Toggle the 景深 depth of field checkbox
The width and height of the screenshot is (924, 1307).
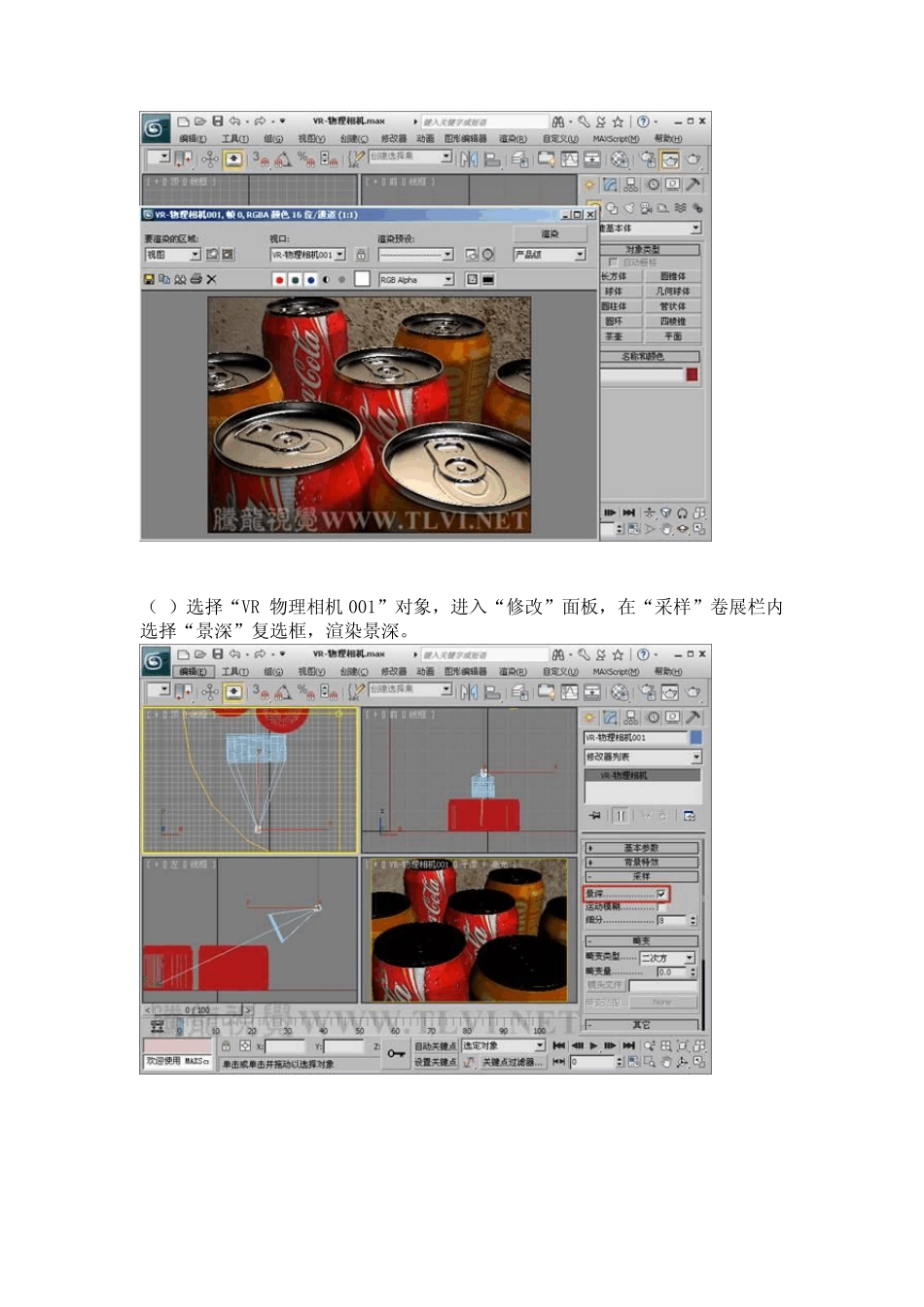(661, 894)
